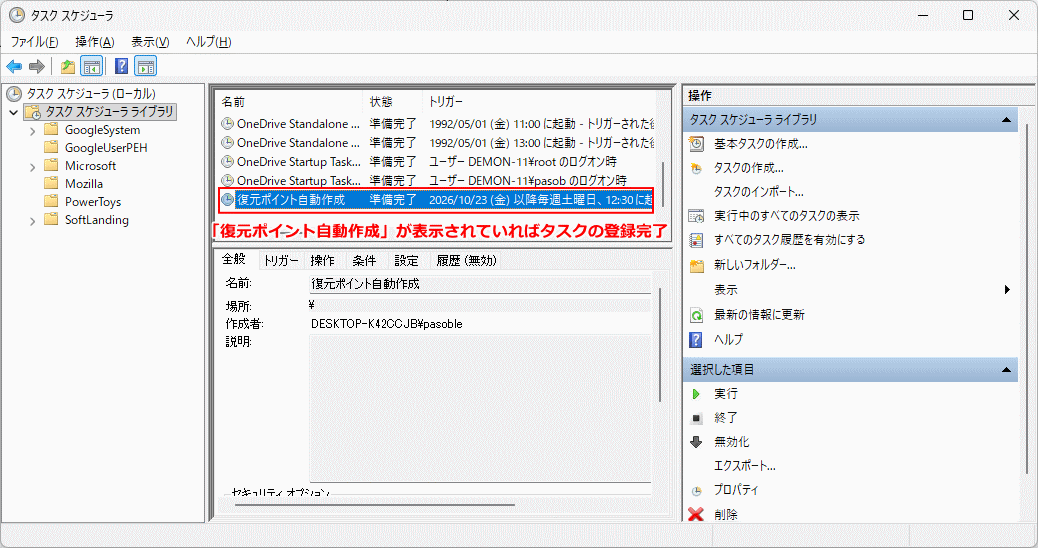Click the 無効化 down arrow icon
Screen dimensions: 1038x548
pos(696,442)
